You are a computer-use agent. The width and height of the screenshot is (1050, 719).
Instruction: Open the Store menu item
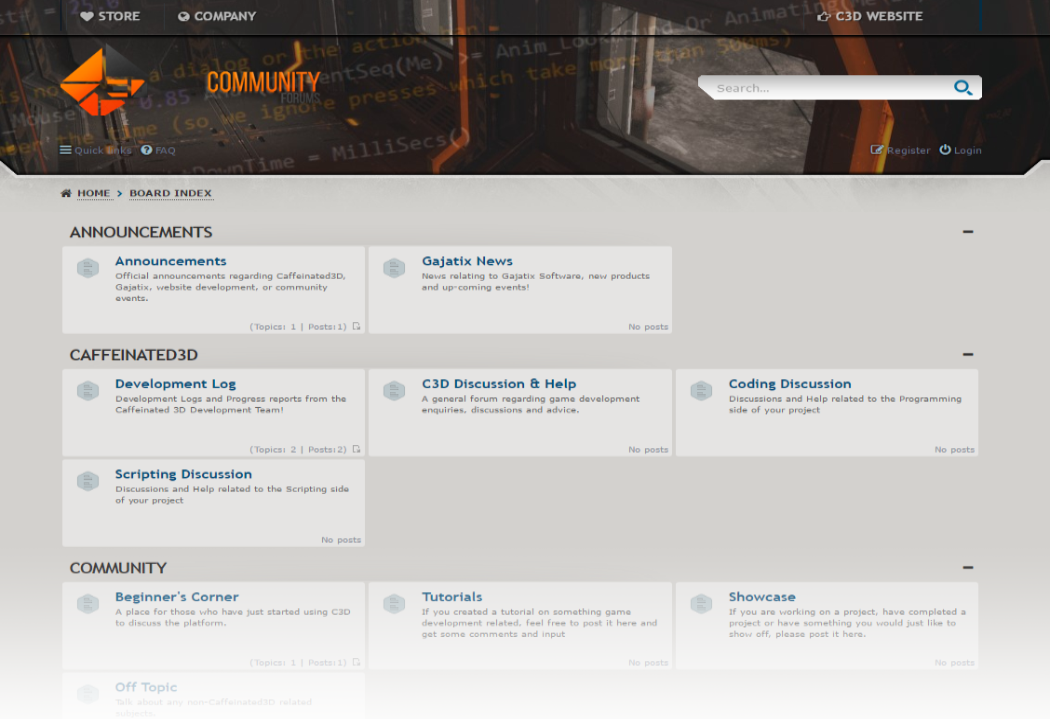pyautogui.click(x=110, y=16)
